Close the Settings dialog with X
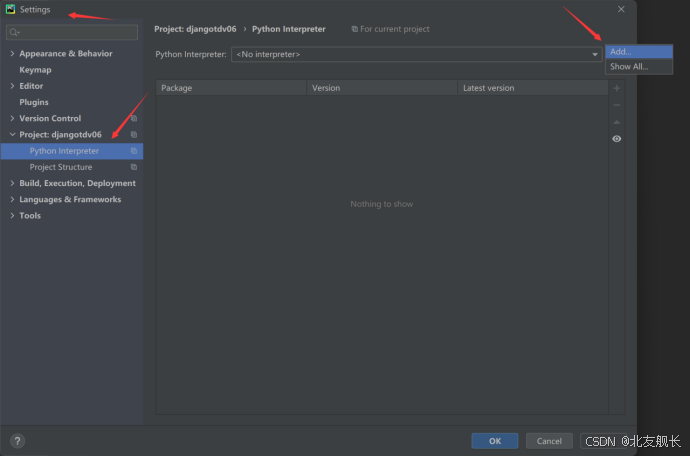Viewport: 690px width, 456px height. [621, 9]
